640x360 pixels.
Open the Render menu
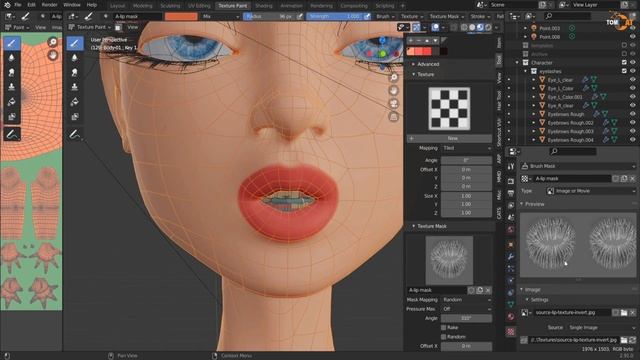coord(49,5)
